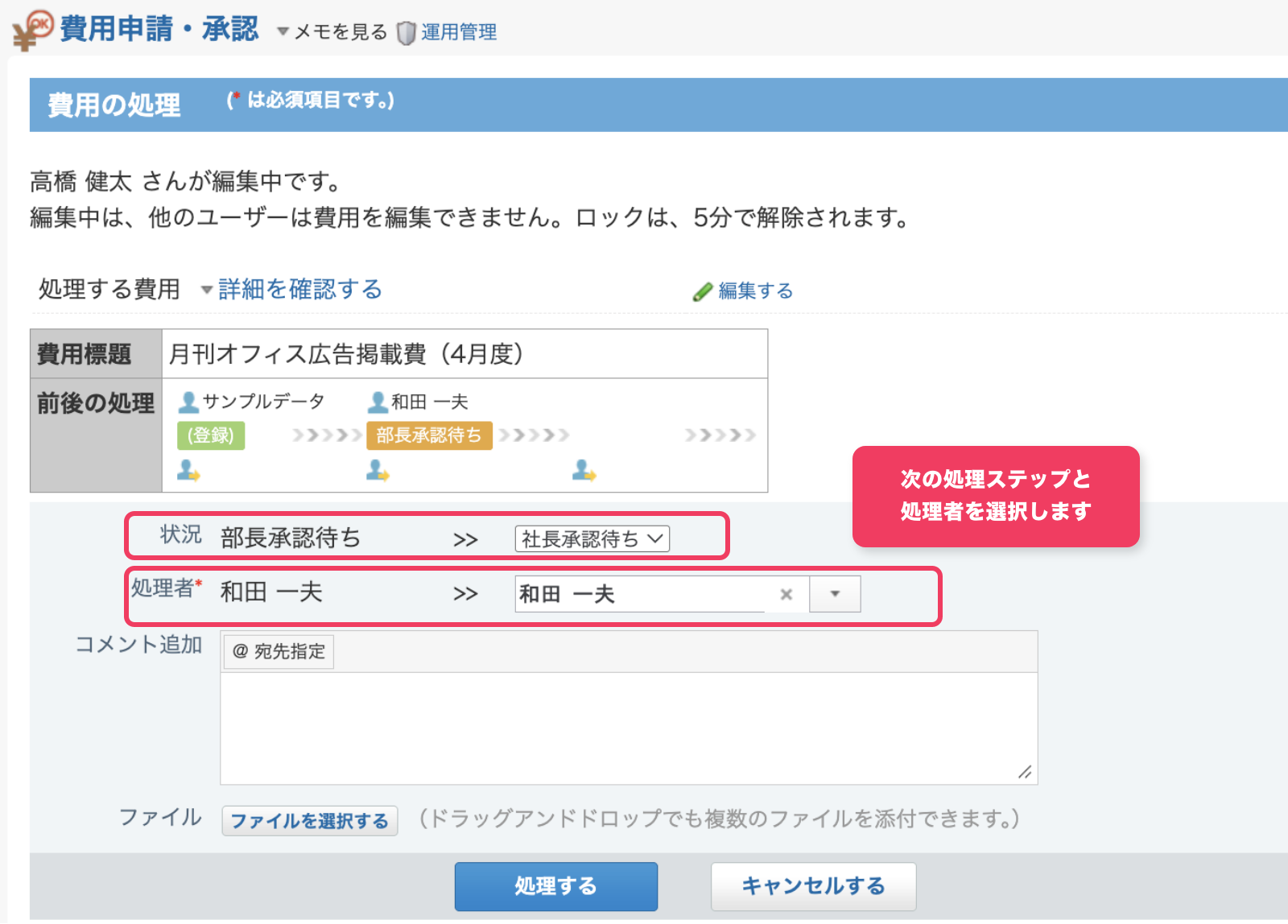1288x924 pixels.
Task: Click the user icon next to サンプルデータ
Action: pos(188,402)
